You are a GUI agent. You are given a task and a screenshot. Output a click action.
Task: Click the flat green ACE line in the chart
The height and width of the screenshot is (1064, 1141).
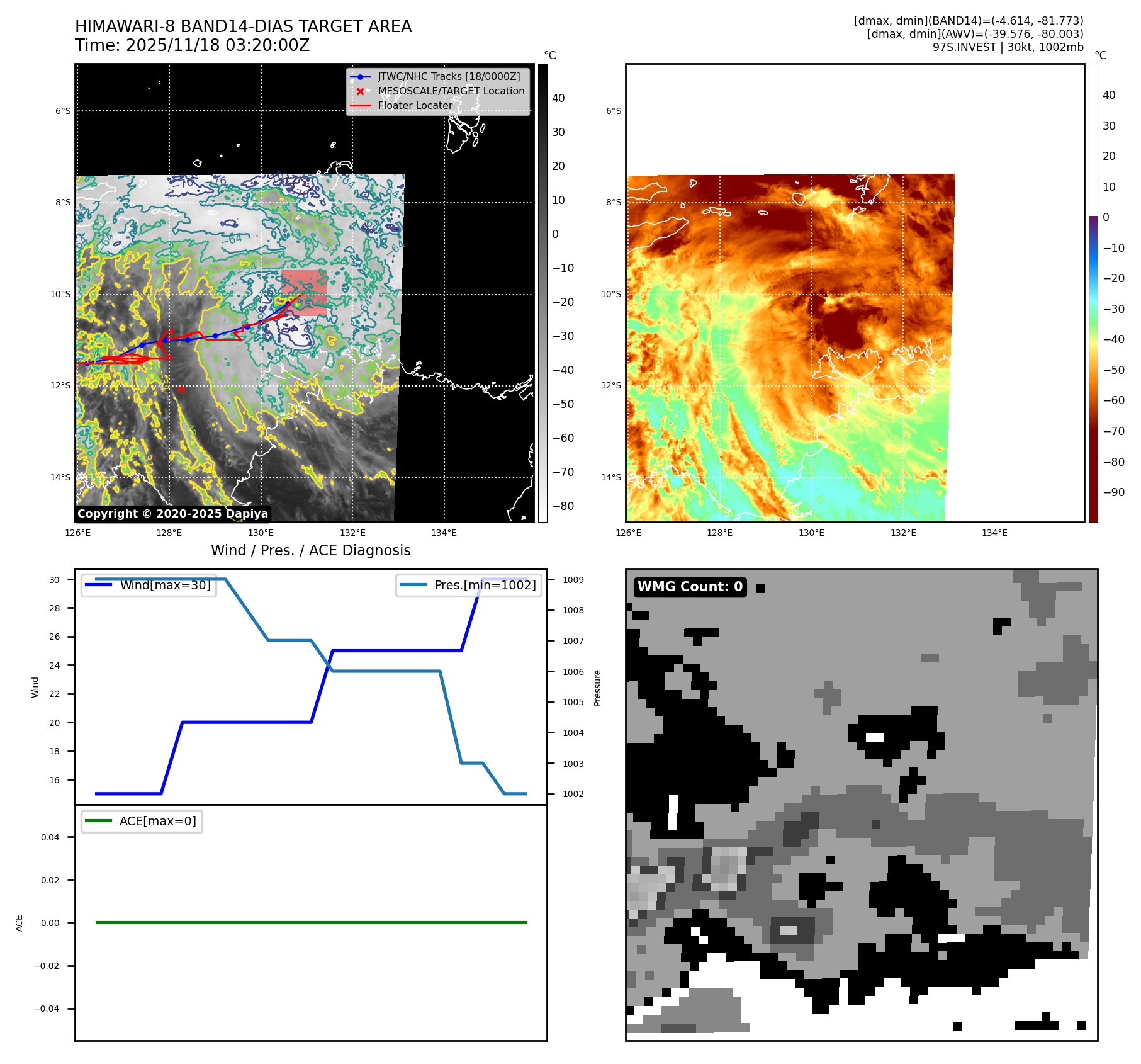pyautogui.click(x=311, y=922)
